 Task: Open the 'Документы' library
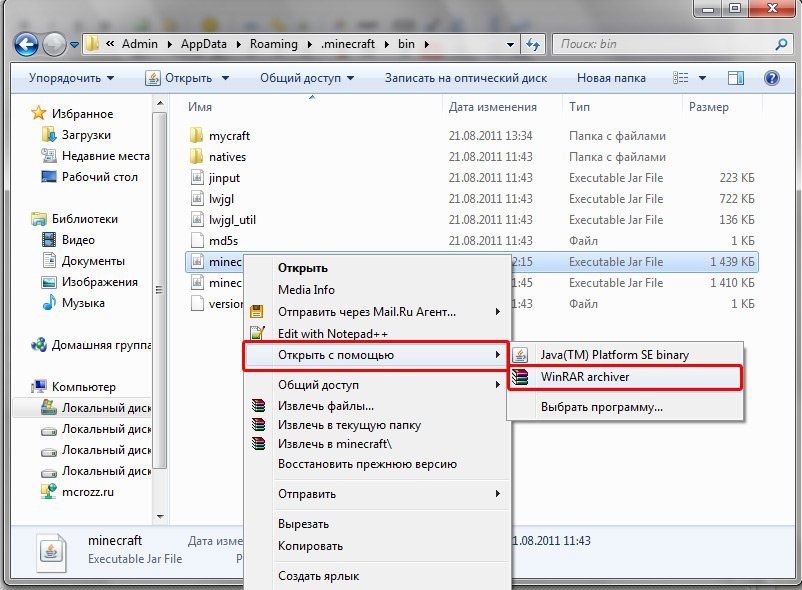tap(83, 261)
